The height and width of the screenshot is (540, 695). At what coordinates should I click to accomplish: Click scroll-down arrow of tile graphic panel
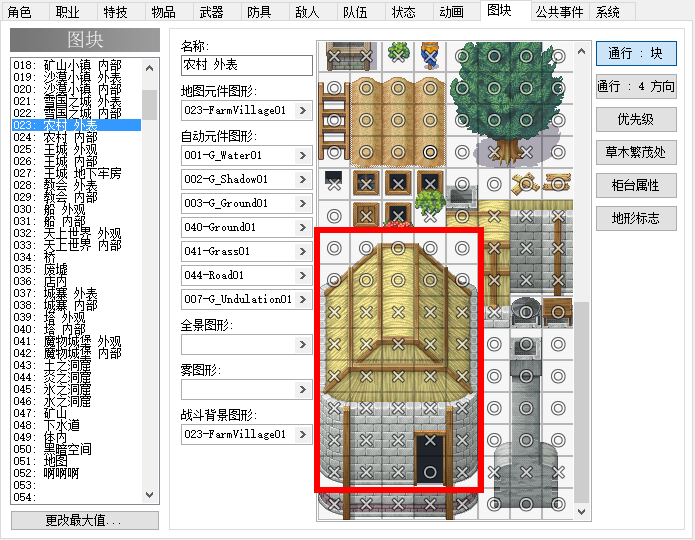coord(582,512)
